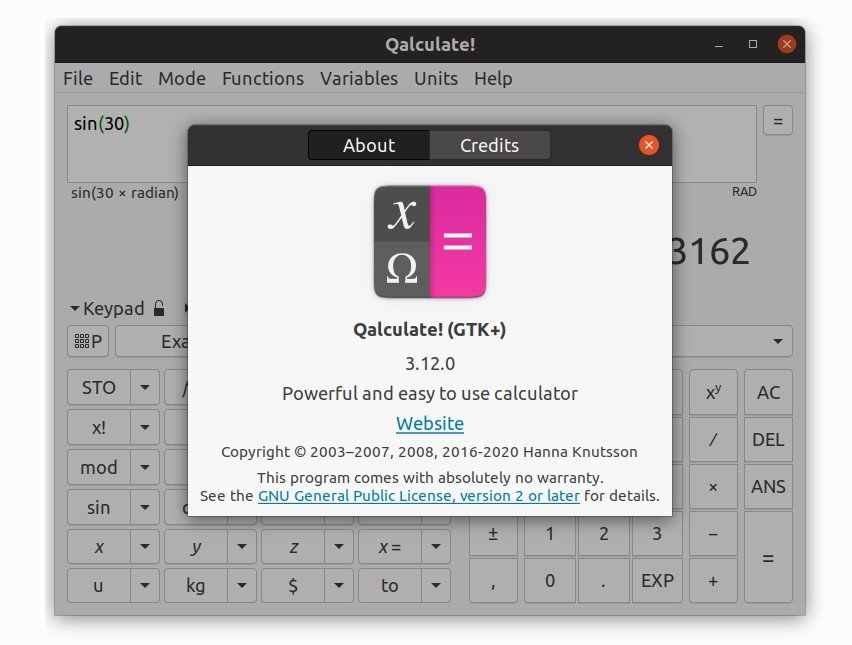Open the dropdown arrow next to the 'to' key

pos(436,586)
